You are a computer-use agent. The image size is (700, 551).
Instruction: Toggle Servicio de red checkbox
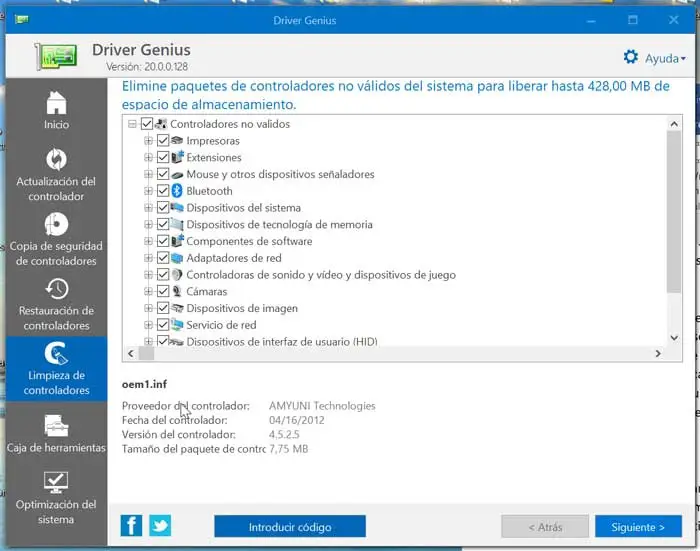[163, 325]
